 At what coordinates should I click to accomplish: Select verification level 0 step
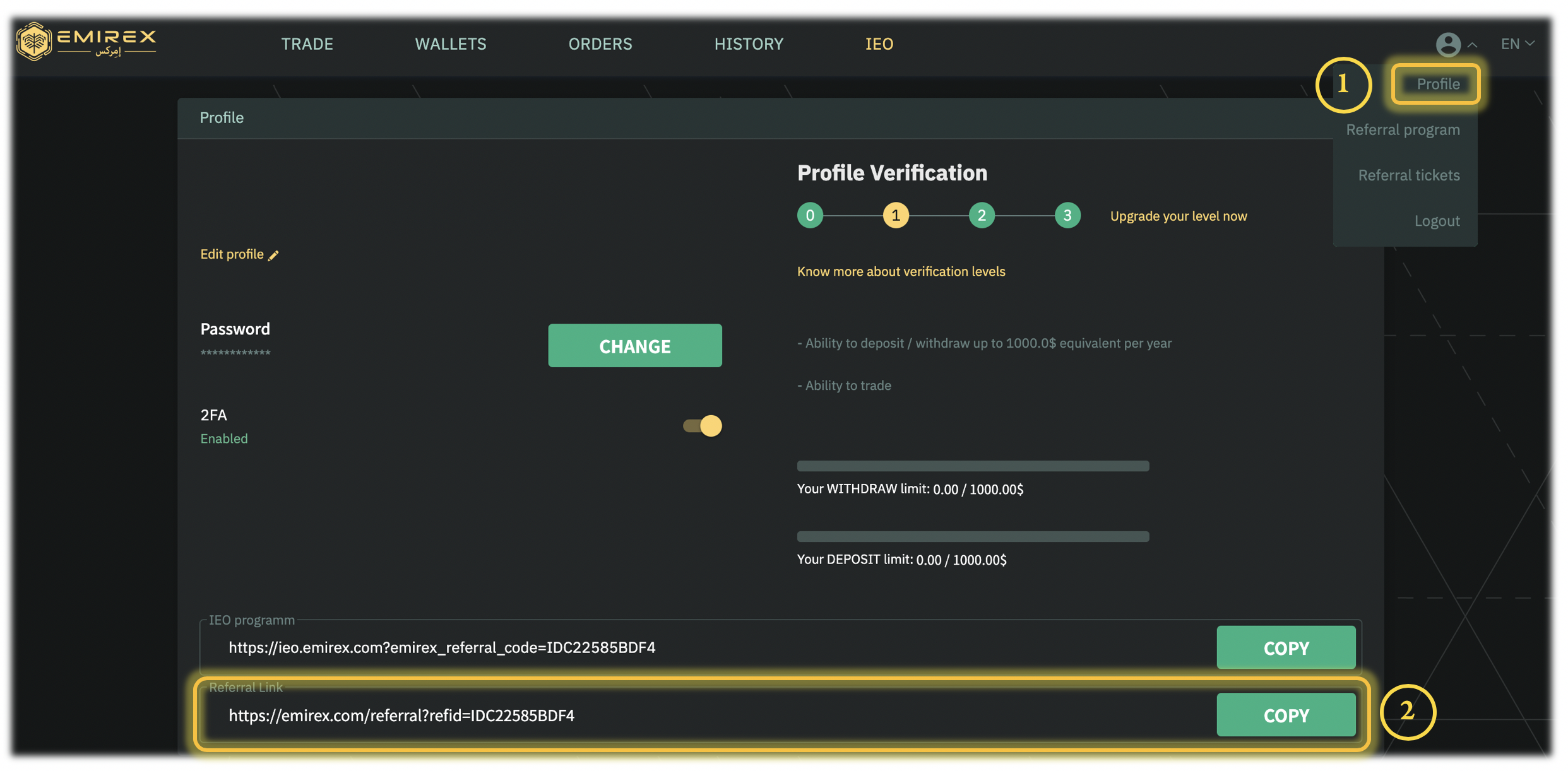pyautogui.click(x=810, y=216)
